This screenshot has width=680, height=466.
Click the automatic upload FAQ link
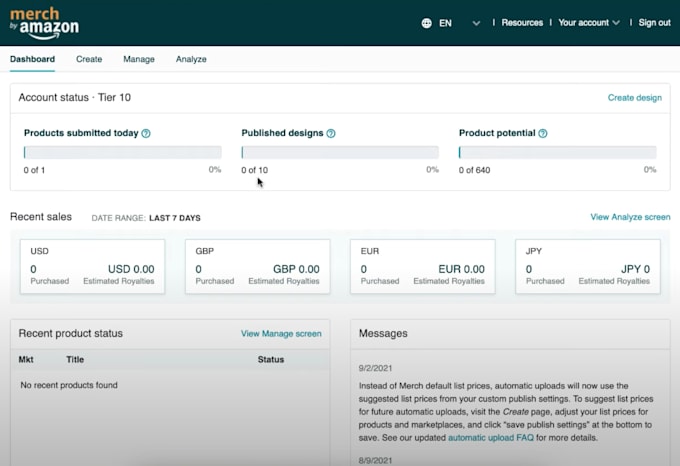pyautogui.click(x=491, y=438)
